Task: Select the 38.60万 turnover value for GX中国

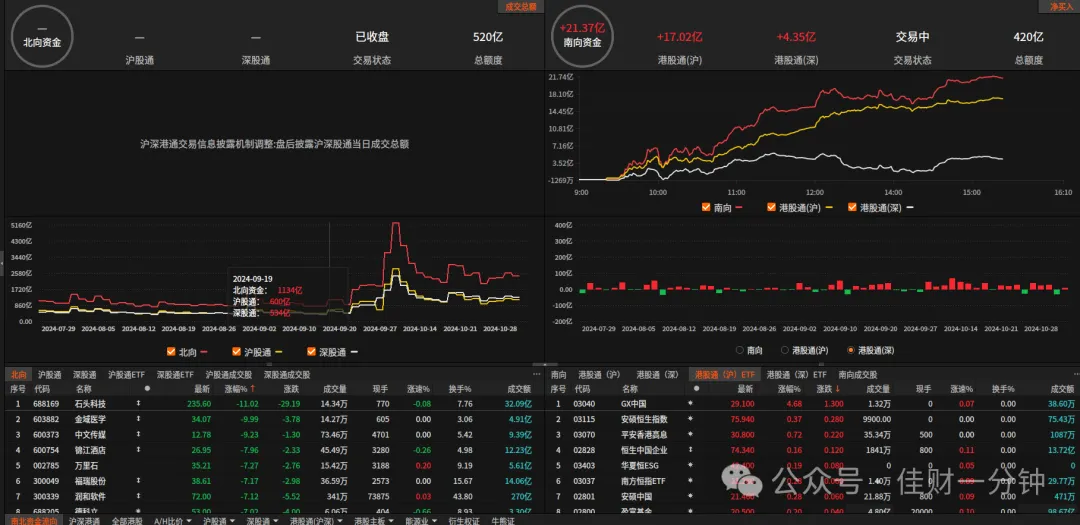Action: (x=1061, y=403)
